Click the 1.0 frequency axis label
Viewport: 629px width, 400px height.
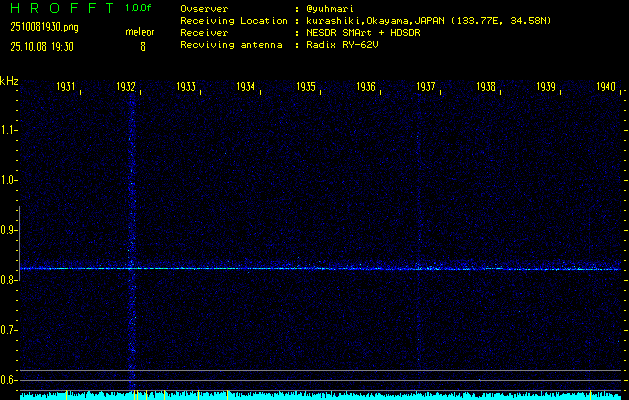tap(9, 180)
